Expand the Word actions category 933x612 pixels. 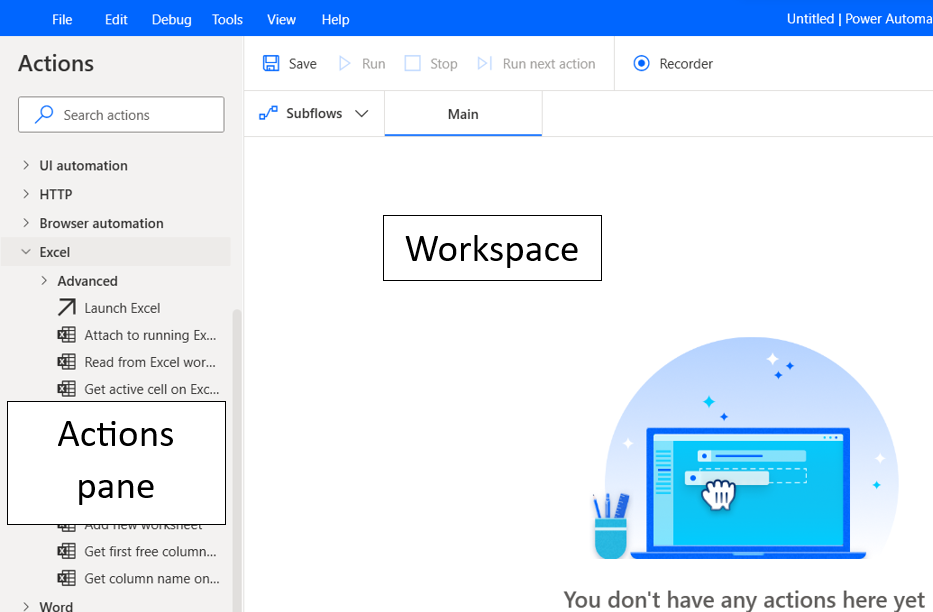pos(25,605)
